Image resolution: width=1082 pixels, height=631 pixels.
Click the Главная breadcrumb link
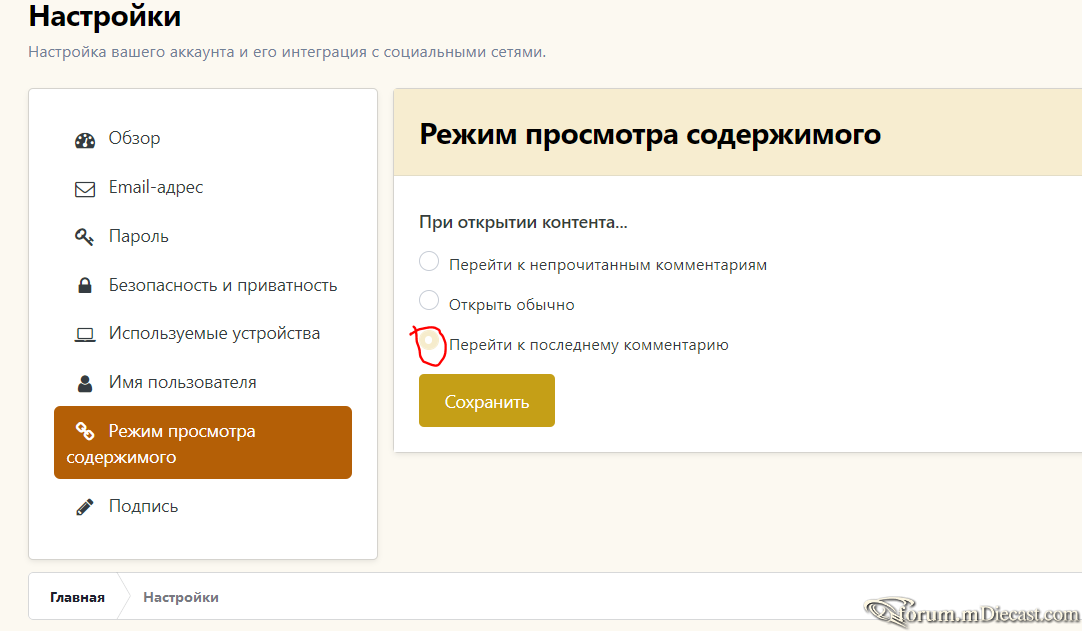point(77,597)
